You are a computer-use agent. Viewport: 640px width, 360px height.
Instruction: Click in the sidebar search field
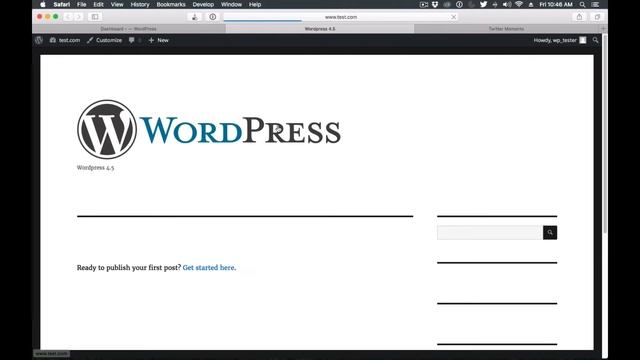point(490,233)
